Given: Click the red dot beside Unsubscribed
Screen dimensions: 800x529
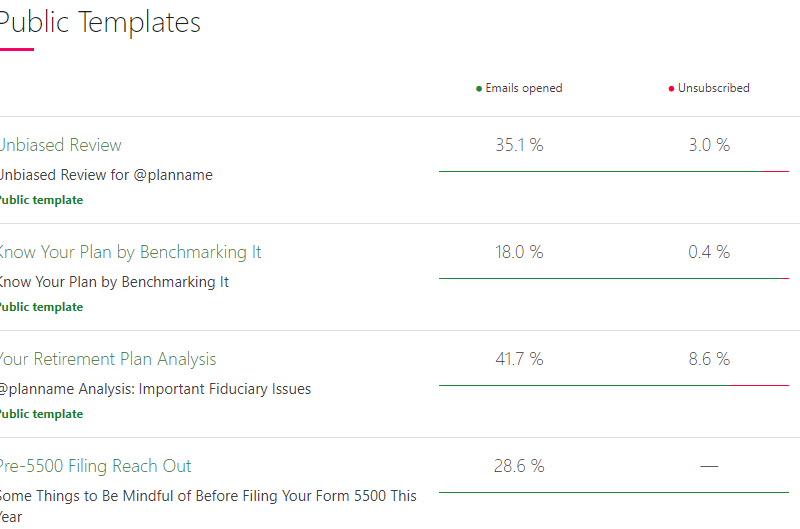Looking at the screenshot, I should click(x=671, y=89).
